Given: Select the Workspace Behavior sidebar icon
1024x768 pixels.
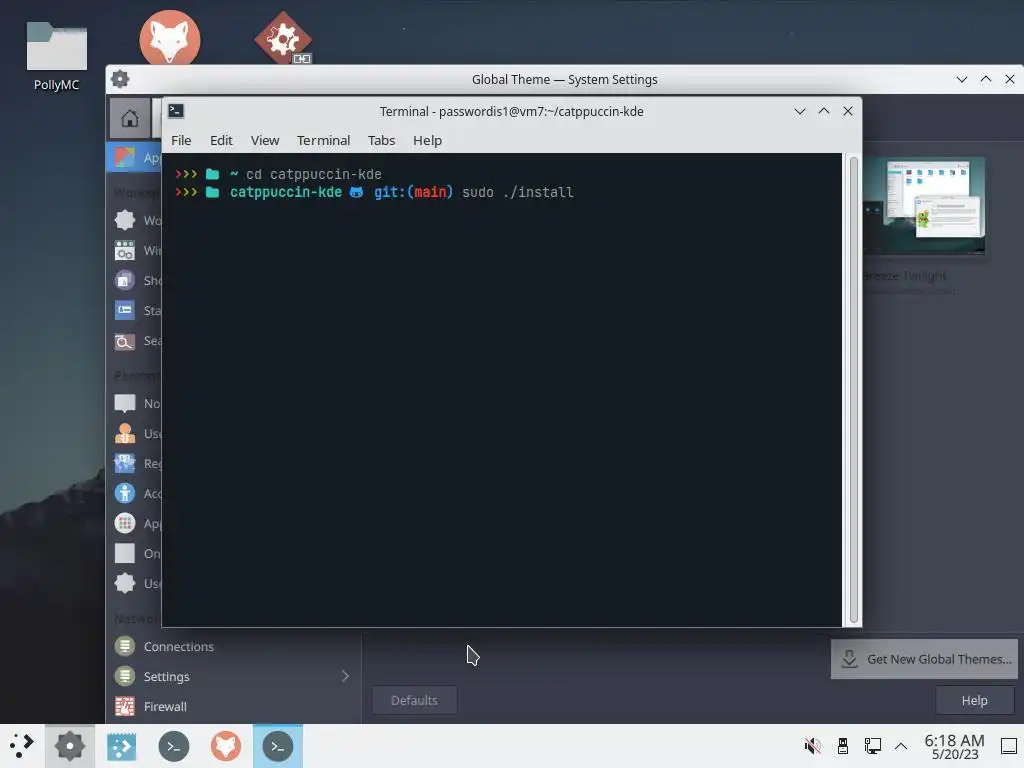Looking at the screenshot, I should [125, 220].
